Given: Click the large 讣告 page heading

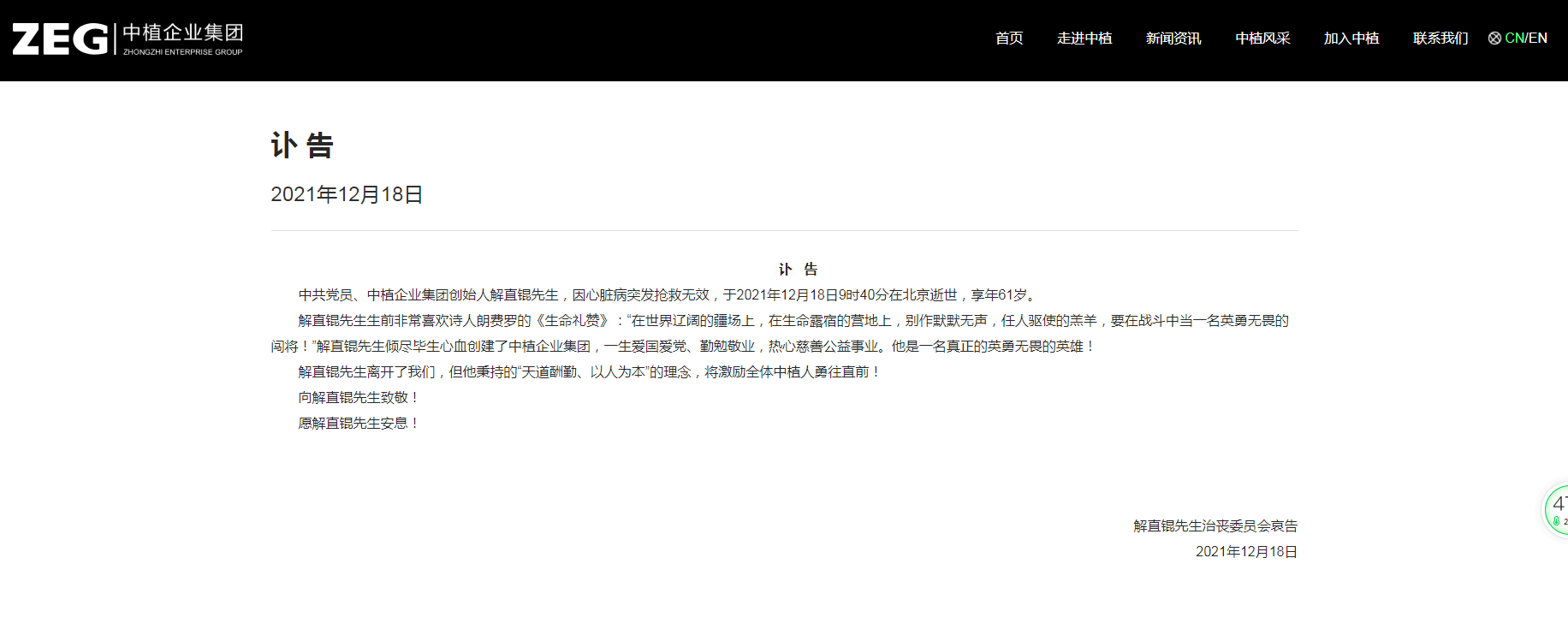Looking at the screenshot, I should (302, 145).
